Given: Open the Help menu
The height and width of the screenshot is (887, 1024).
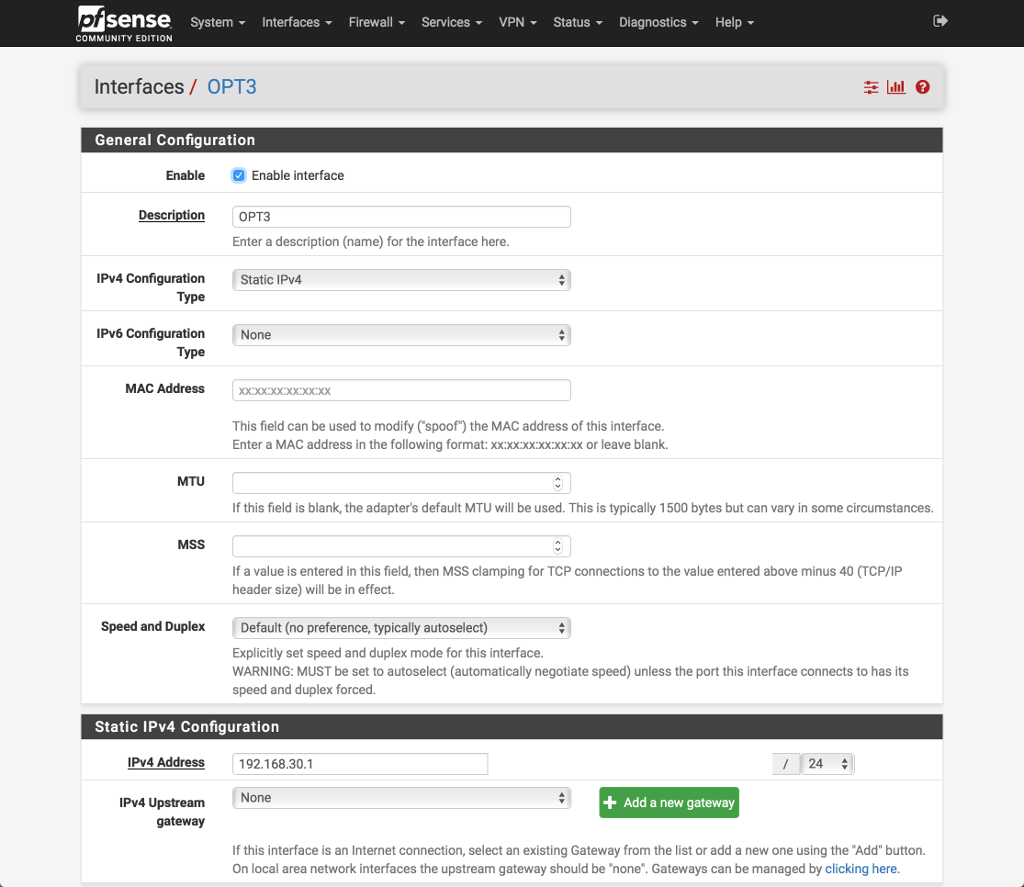Looking at the screenshot, I should pyautogui.click(x=734, y=22).
